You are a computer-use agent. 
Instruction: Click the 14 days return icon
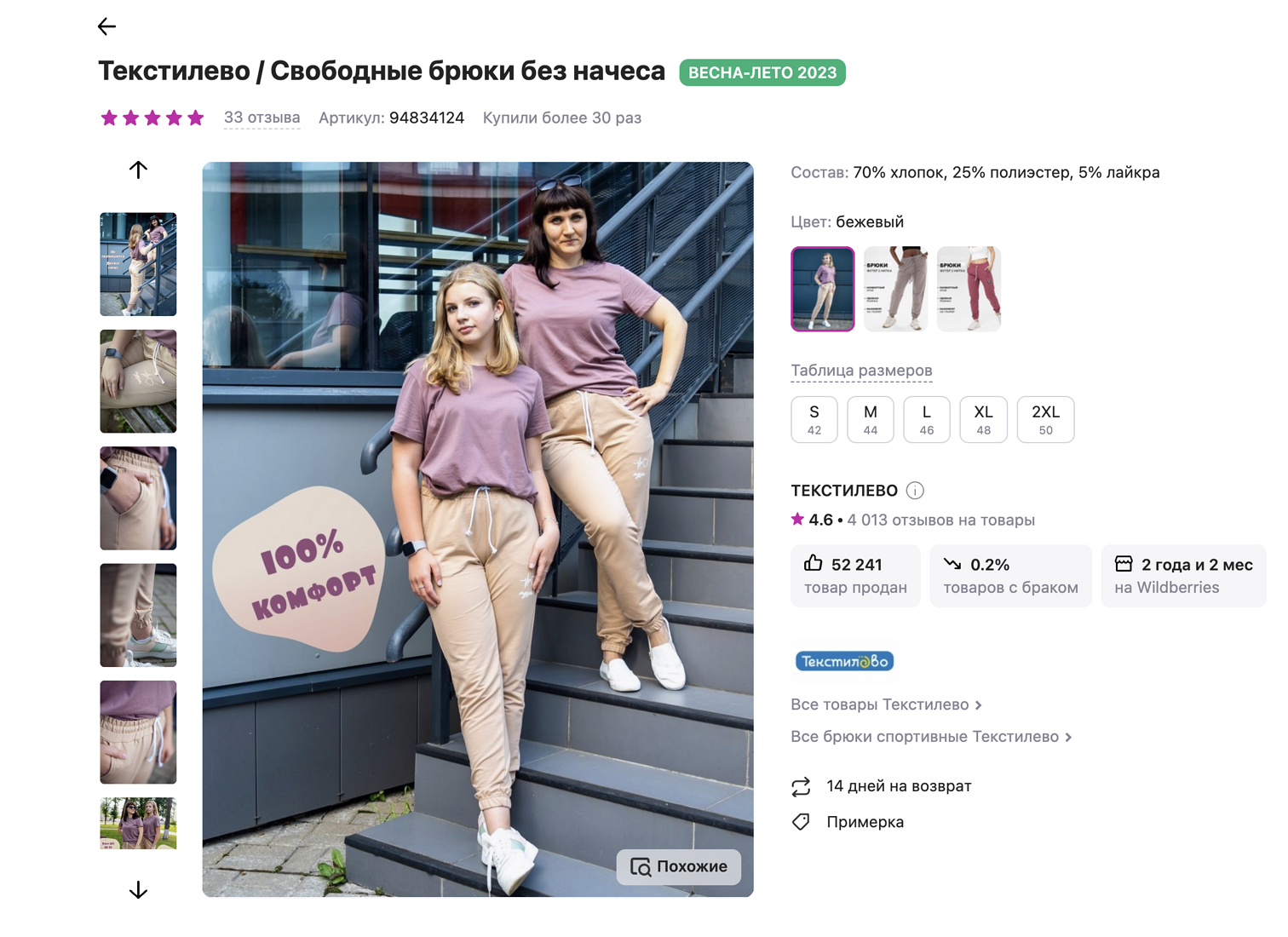pyautogui.click(x=801, y=787)
